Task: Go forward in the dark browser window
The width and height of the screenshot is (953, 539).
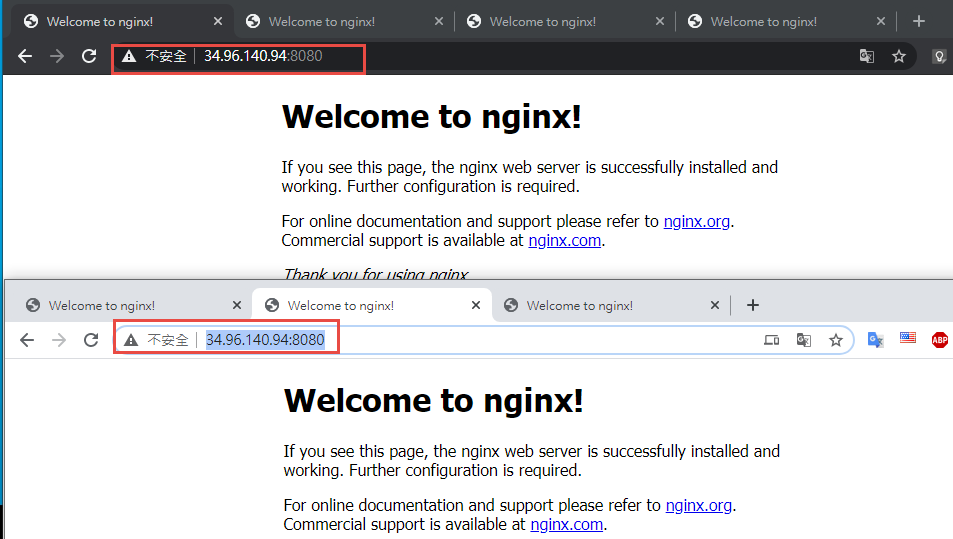Action: pyautogui.click(x=57, y=57)
